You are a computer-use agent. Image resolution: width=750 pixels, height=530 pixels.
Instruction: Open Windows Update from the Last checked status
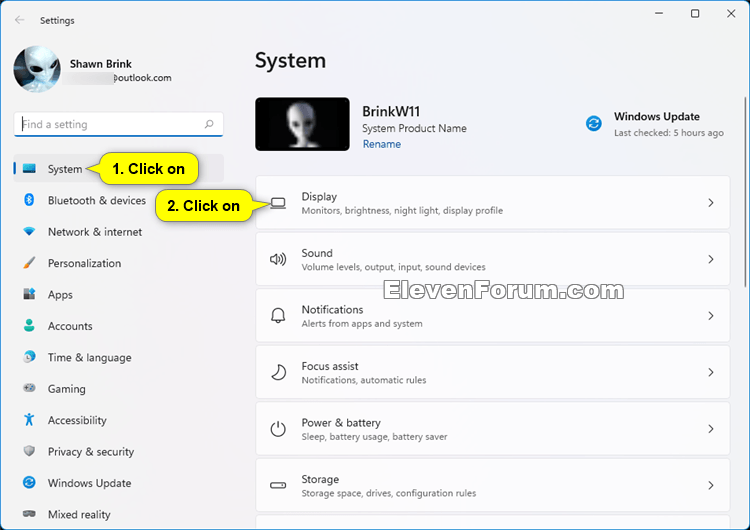(x=669, y=133)
